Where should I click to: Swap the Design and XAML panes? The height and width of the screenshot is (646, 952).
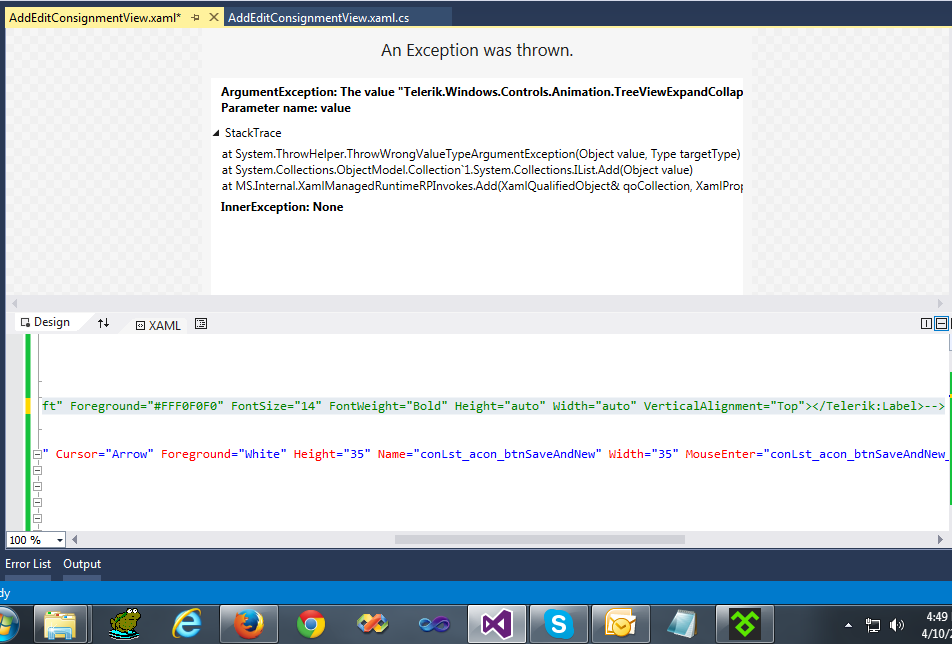(x=104, y=323)
